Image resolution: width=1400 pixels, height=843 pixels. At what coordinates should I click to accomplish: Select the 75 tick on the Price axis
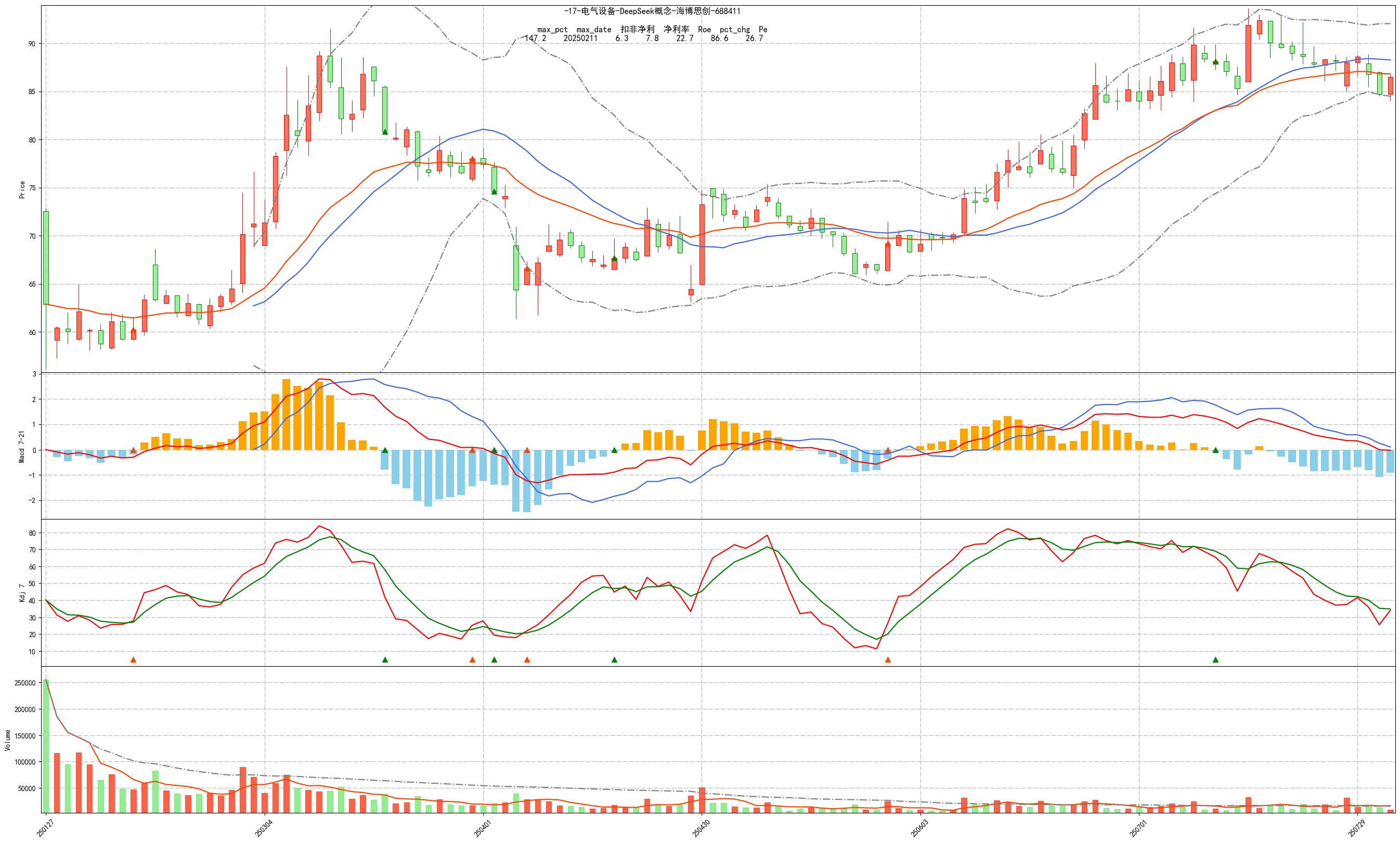[x=32, y=188]
